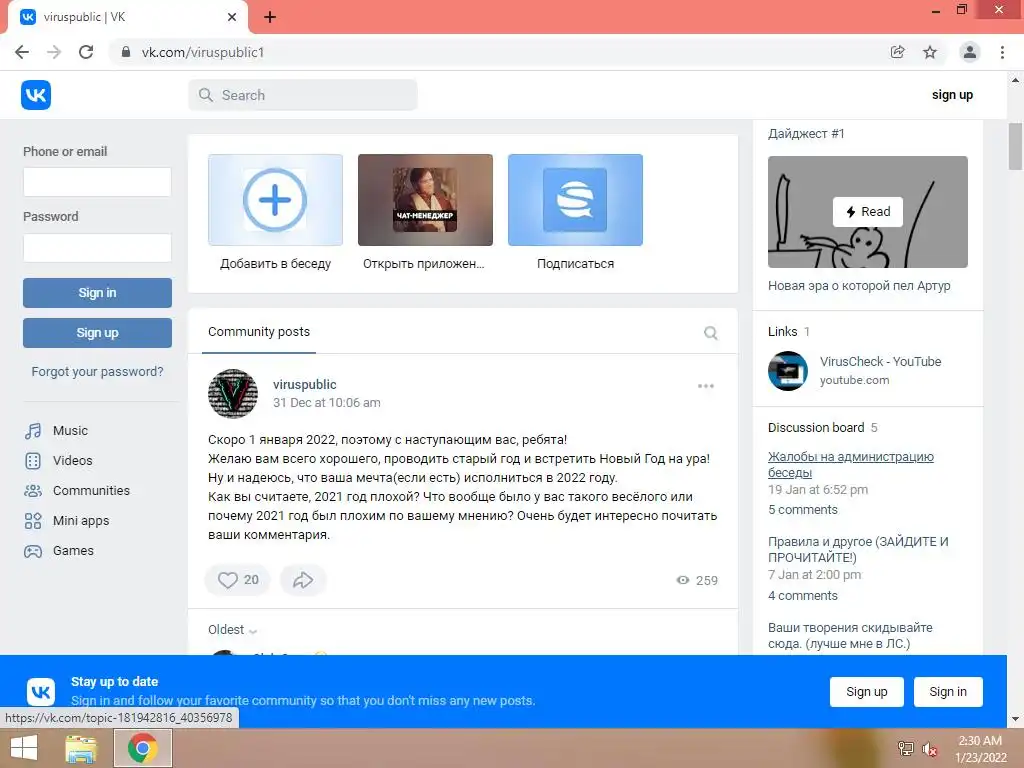Open the post date 31 Dec at 10:06 am
This screenshot has width=1024, height=768.
click(x=327, y=403)
